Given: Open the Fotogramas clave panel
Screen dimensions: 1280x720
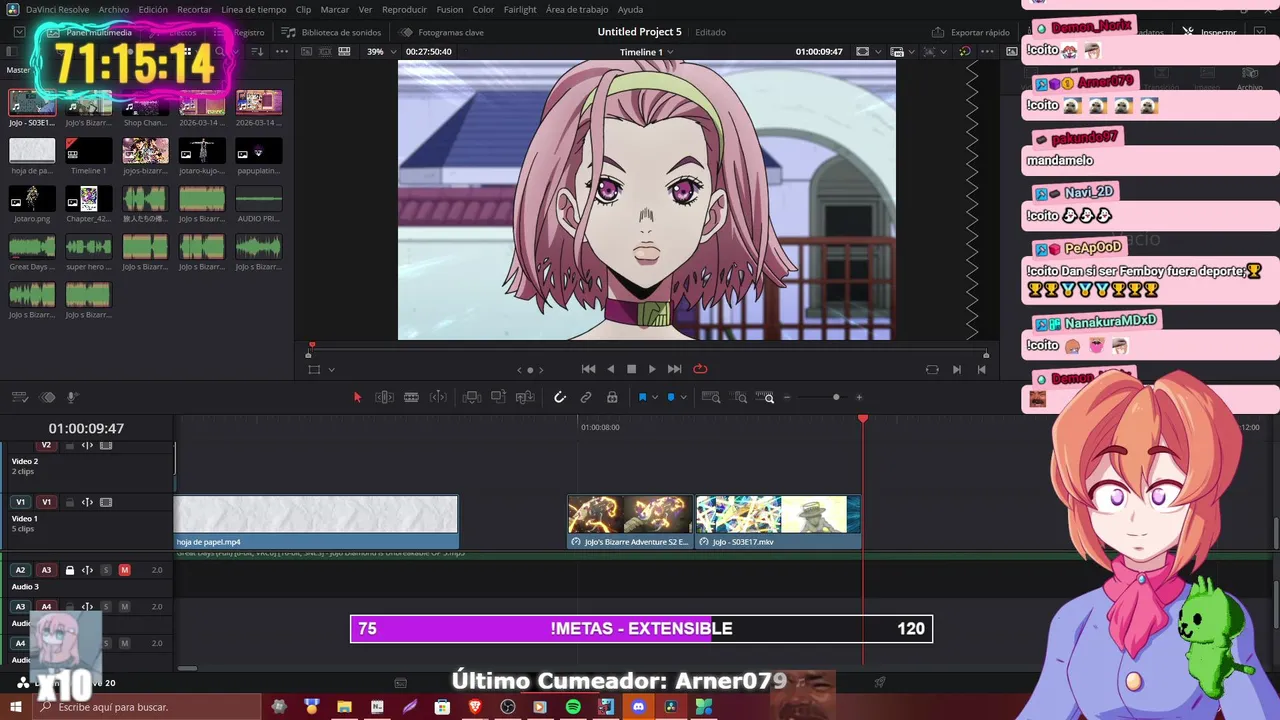Looking at the screenshot, I should 441,32.
